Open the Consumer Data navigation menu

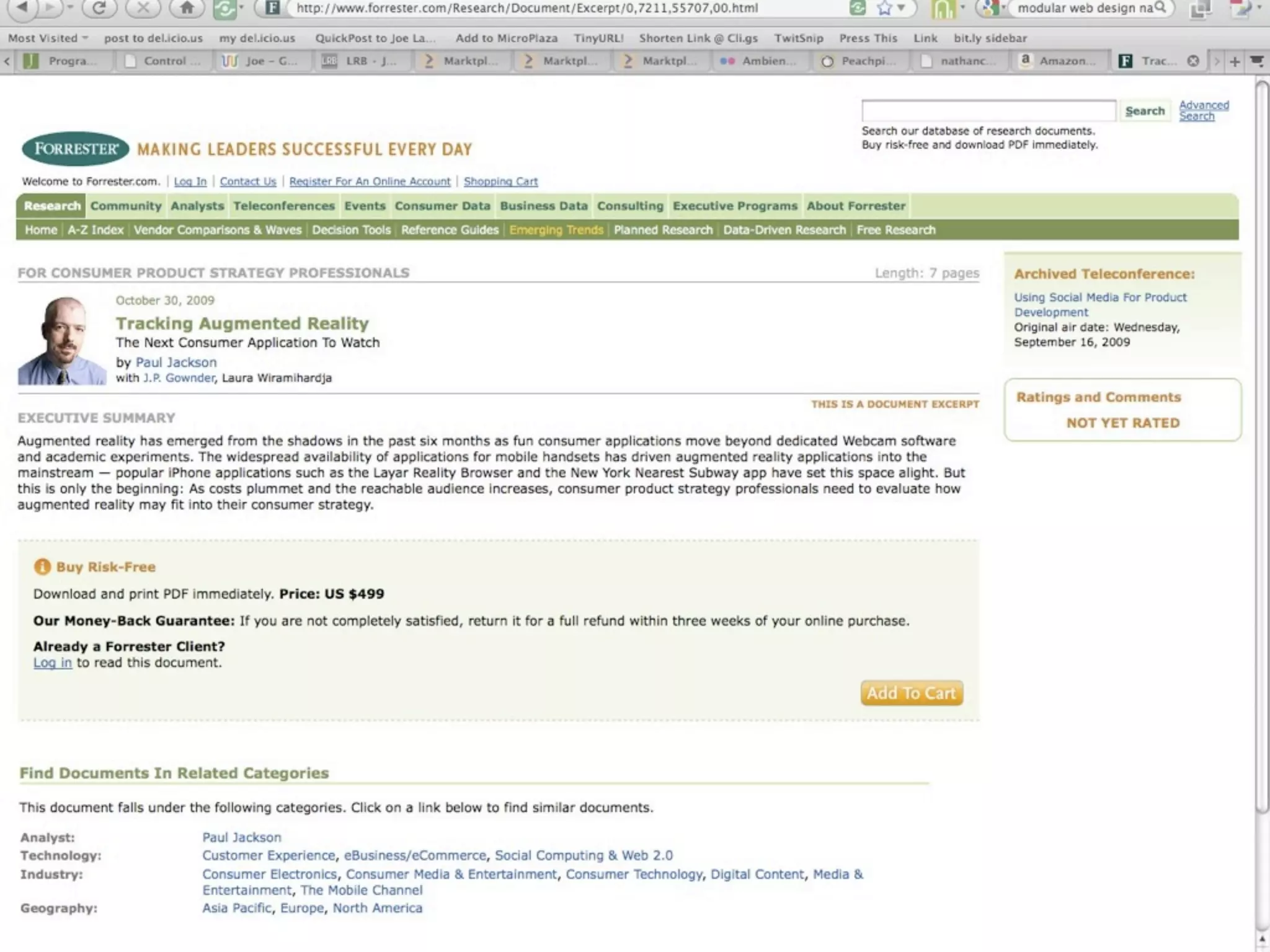[x=442, y=206]
